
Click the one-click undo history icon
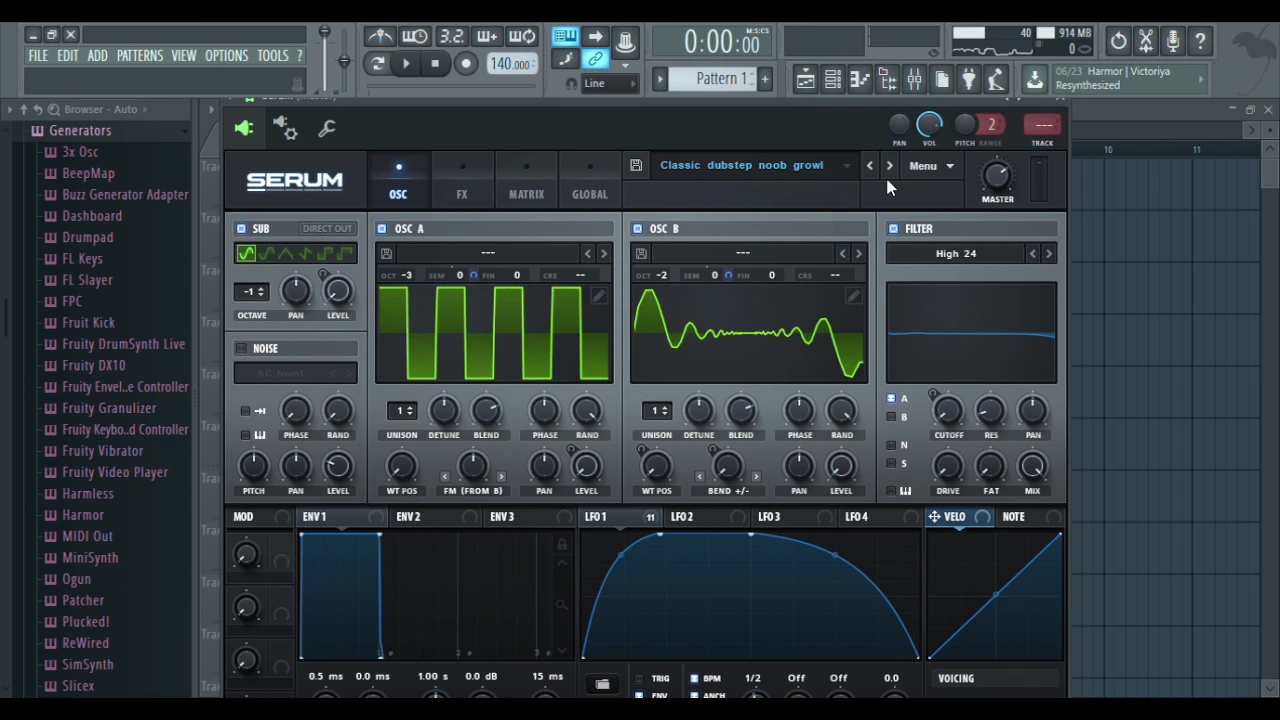(x=1118, y=41)
